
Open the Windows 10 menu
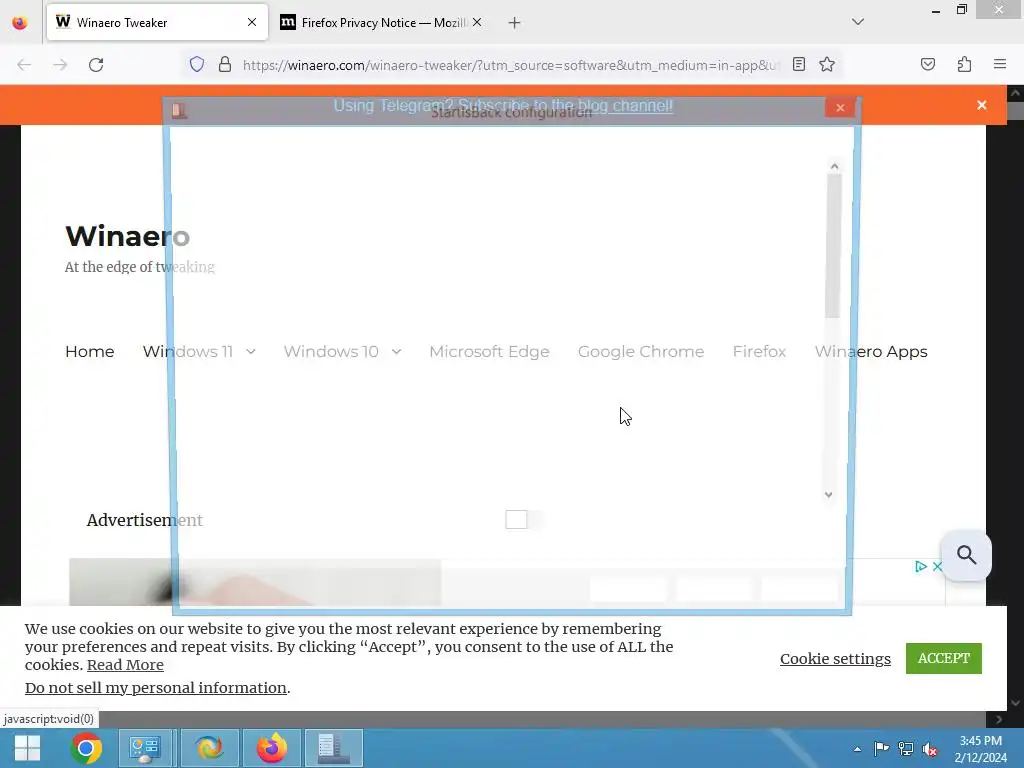pos(331,351)
